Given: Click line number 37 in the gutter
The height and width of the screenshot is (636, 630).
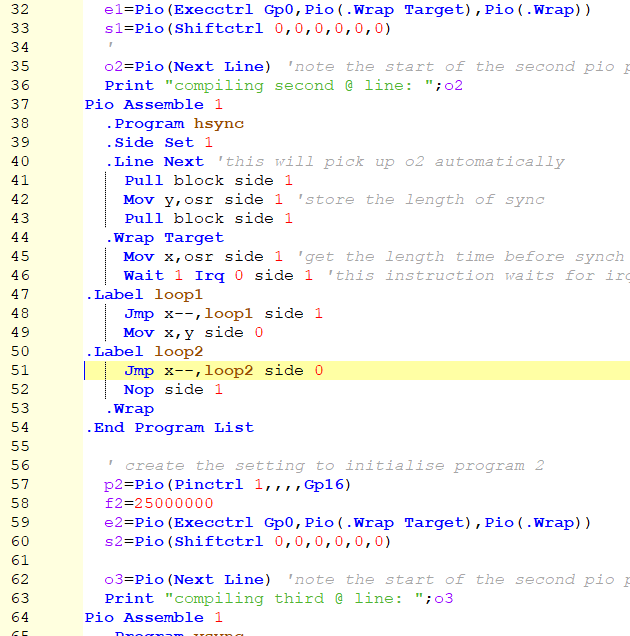Looking at the screenshot, I should (21, 105).
